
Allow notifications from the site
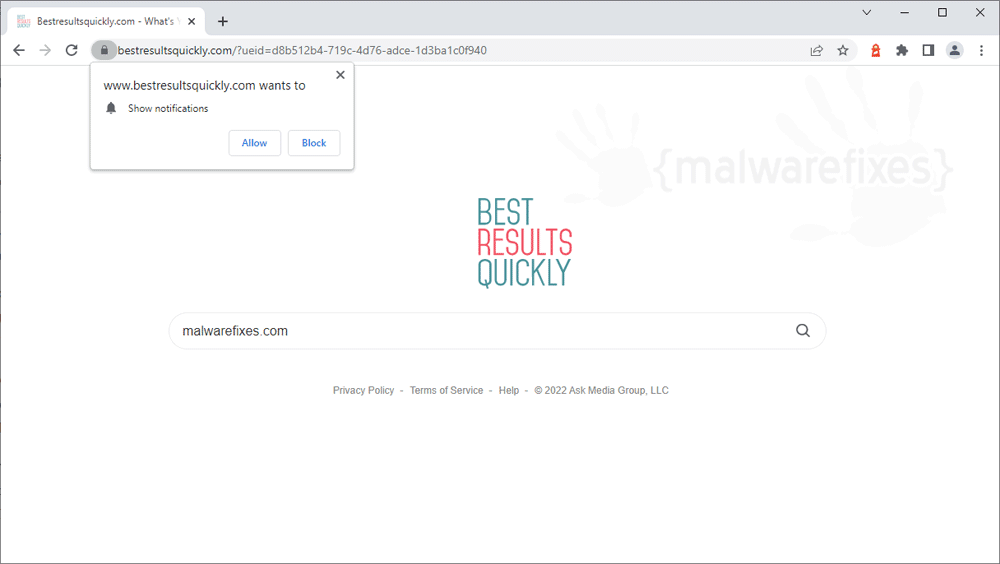254,143
